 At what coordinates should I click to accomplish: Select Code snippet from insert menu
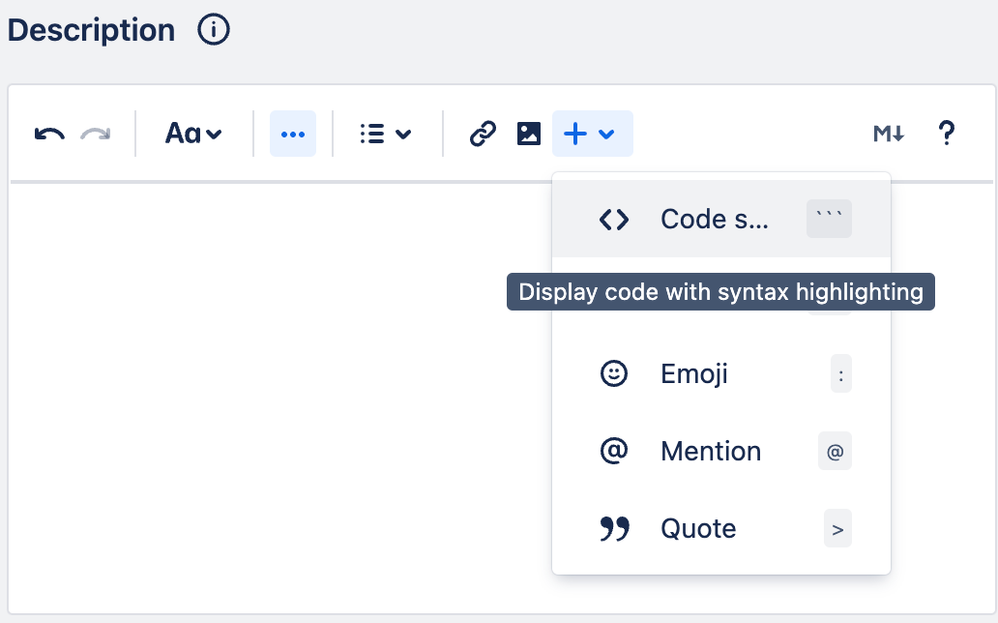(721, 219)
